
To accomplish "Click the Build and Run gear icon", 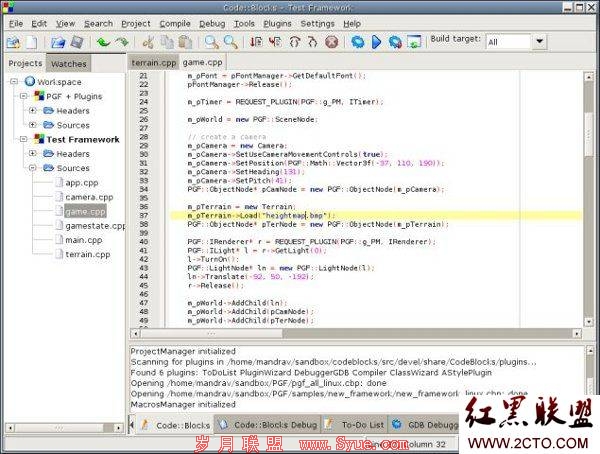I will pos(395,42).
